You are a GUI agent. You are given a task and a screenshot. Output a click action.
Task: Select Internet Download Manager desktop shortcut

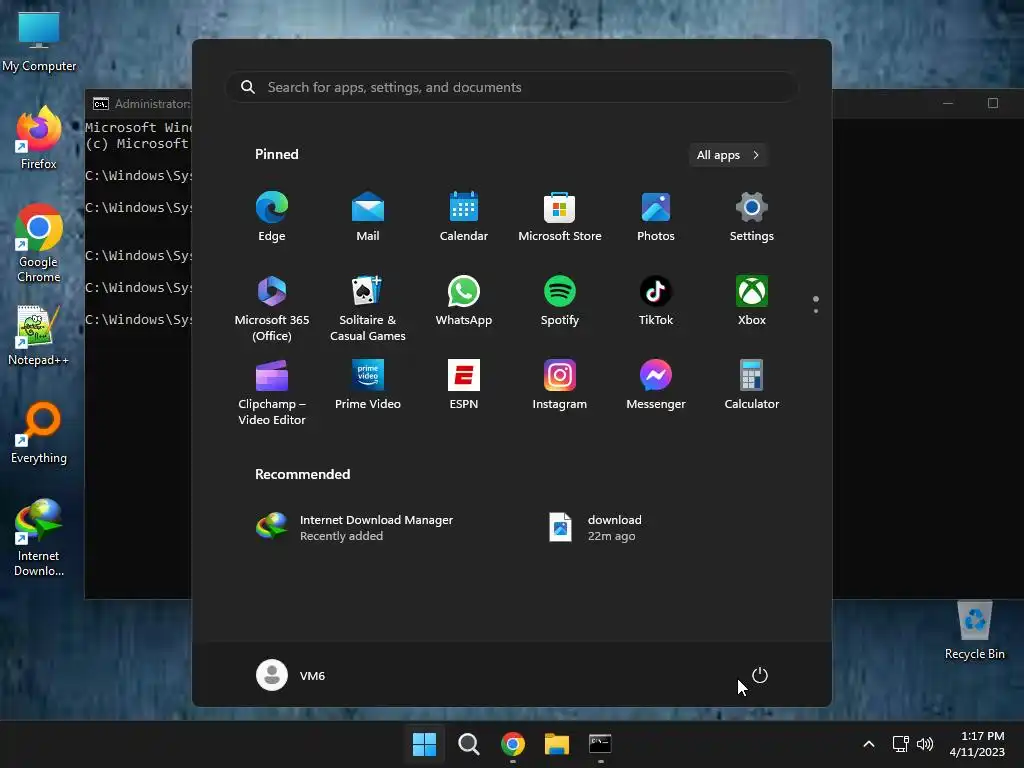(39, 537)
